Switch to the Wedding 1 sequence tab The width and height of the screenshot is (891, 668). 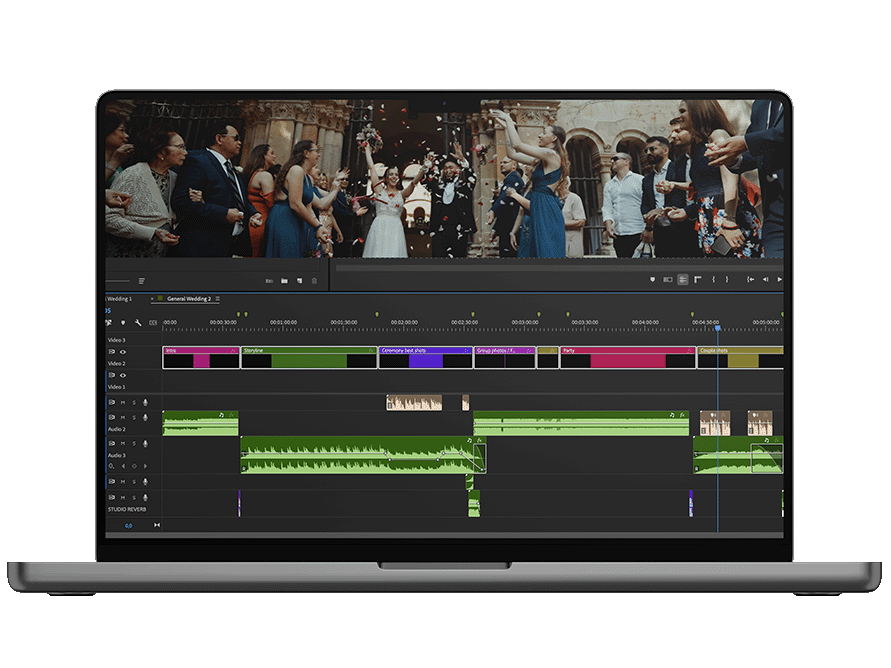point(119,299)
